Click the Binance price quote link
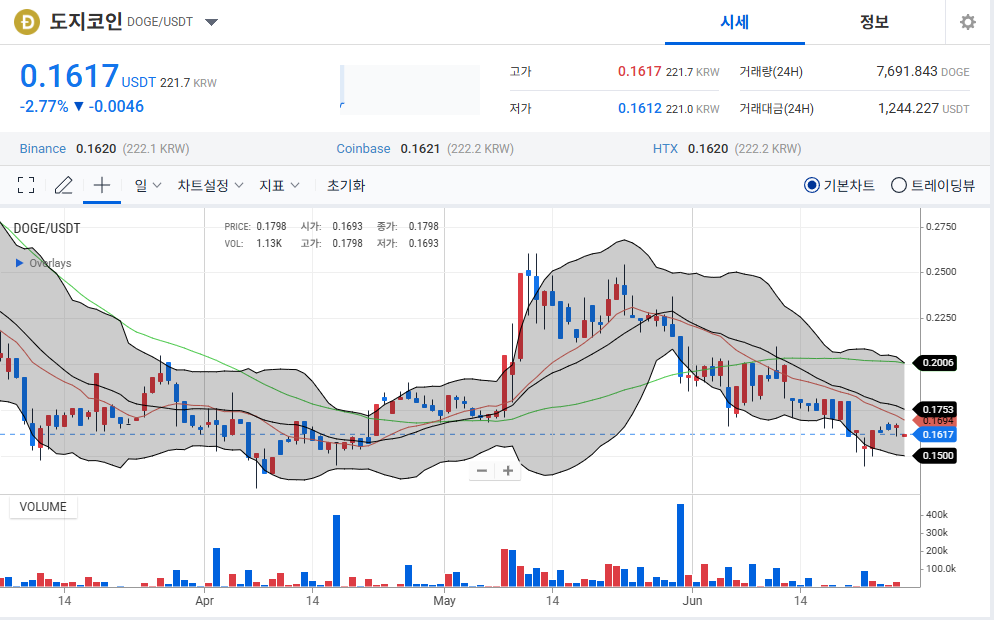Image resolution: width=994 pixels, height=620 pixels. tap(43, 148)
